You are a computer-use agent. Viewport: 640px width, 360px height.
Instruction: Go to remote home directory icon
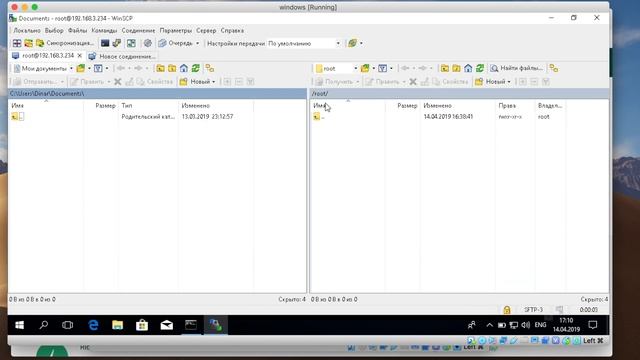pos(468,68)
